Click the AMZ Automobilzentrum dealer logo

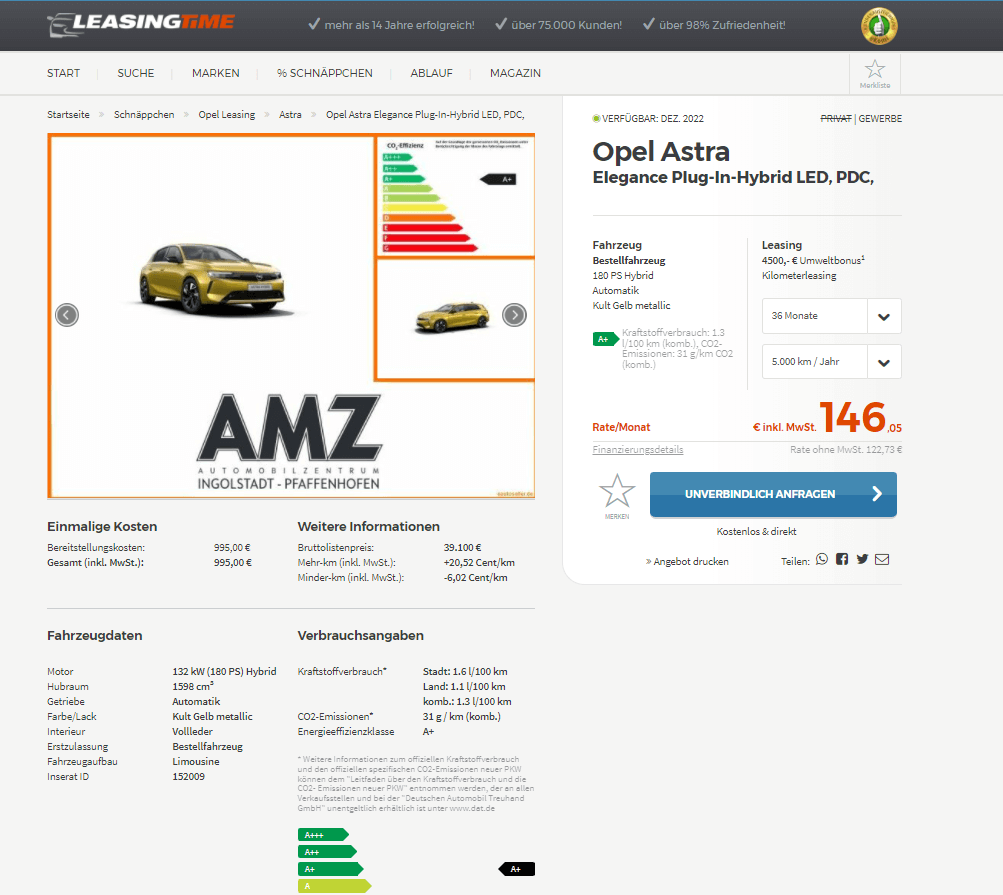click(x=288, y=441)
